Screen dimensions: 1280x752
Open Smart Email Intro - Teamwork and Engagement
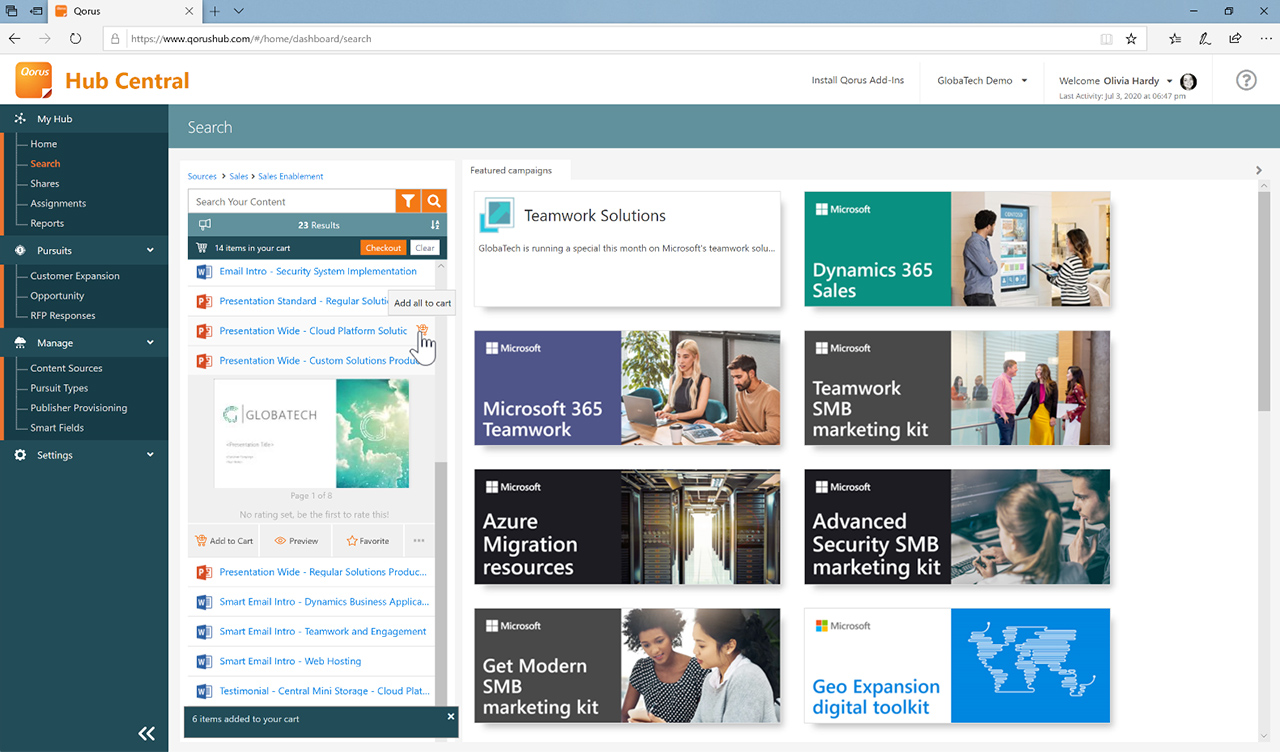(323, 632)
